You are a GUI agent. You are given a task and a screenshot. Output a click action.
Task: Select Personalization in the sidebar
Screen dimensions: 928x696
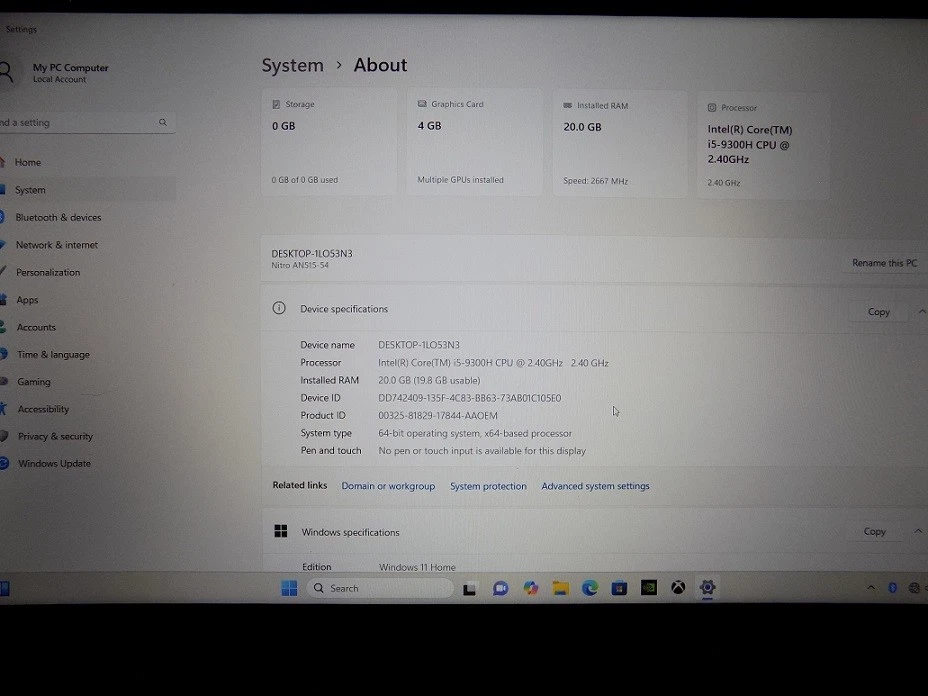point(48,272)
